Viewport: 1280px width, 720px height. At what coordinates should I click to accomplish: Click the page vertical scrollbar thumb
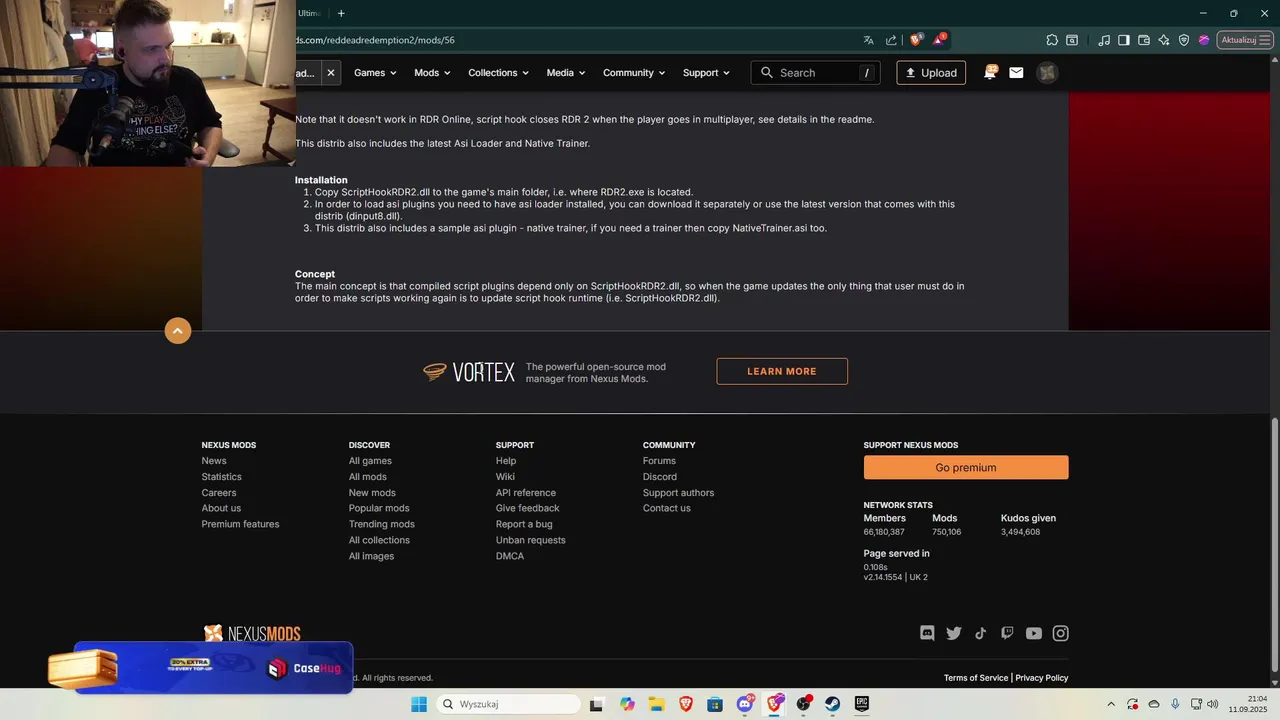point(1274,545)
